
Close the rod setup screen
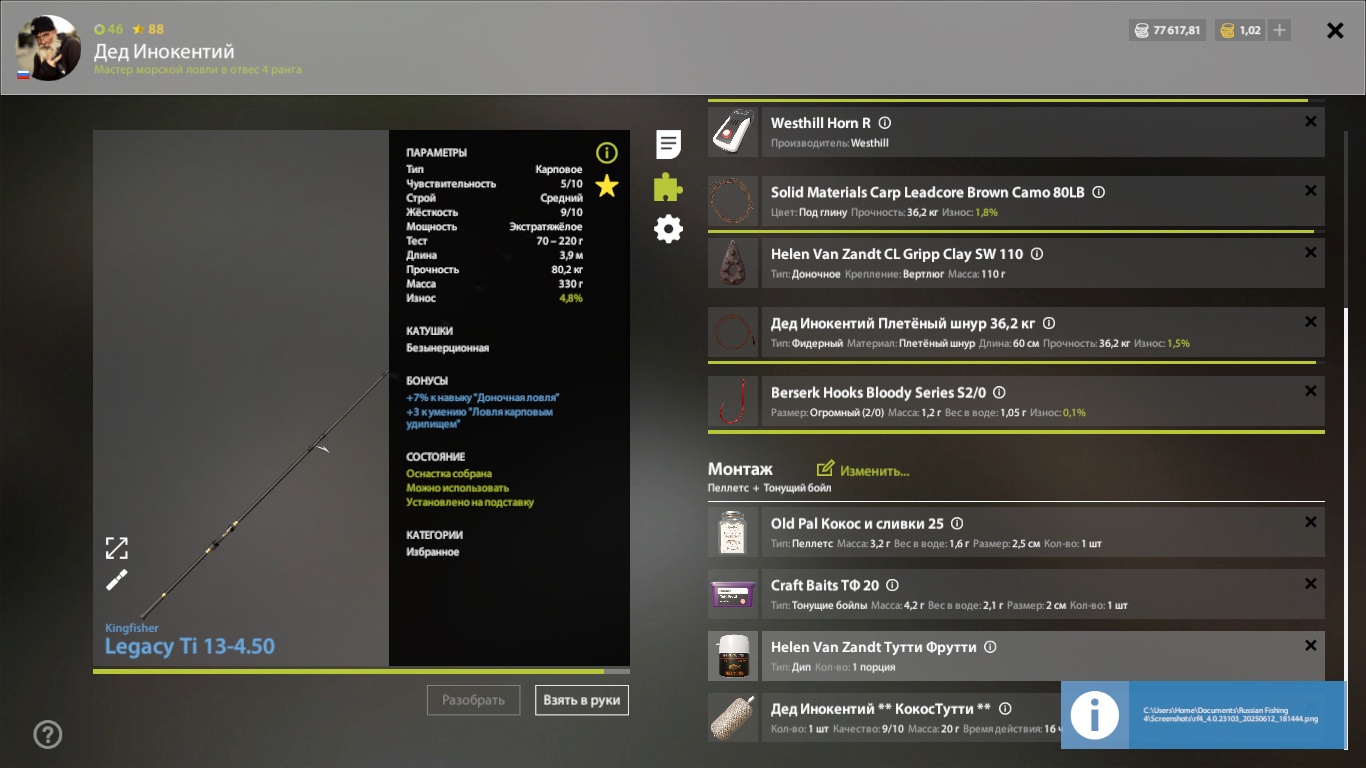tap(1335, 30)
